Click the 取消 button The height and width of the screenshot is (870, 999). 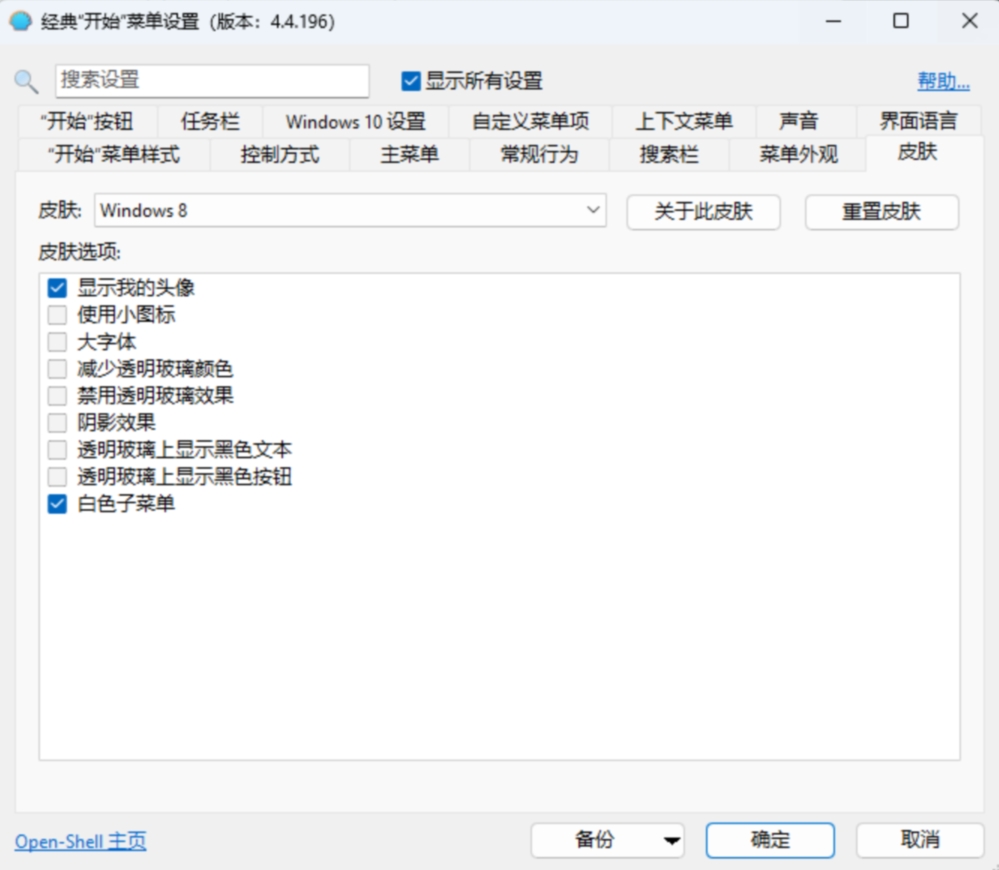click(x=920, y=840)
